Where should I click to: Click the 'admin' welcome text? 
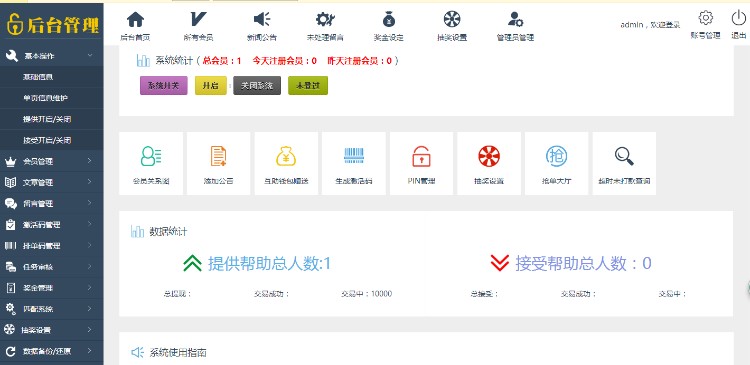[650, 24]
